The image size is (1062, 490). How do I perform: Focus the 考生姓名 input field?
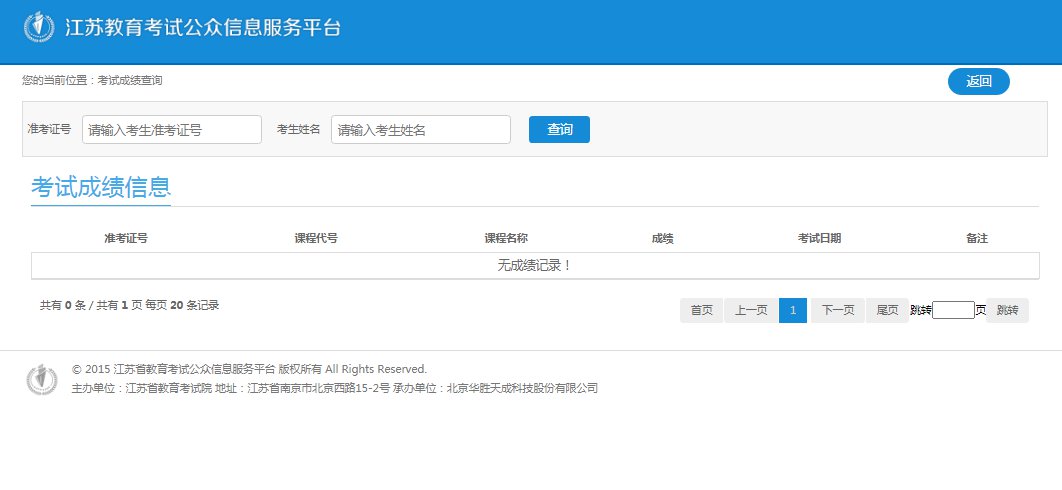point(420,130)
